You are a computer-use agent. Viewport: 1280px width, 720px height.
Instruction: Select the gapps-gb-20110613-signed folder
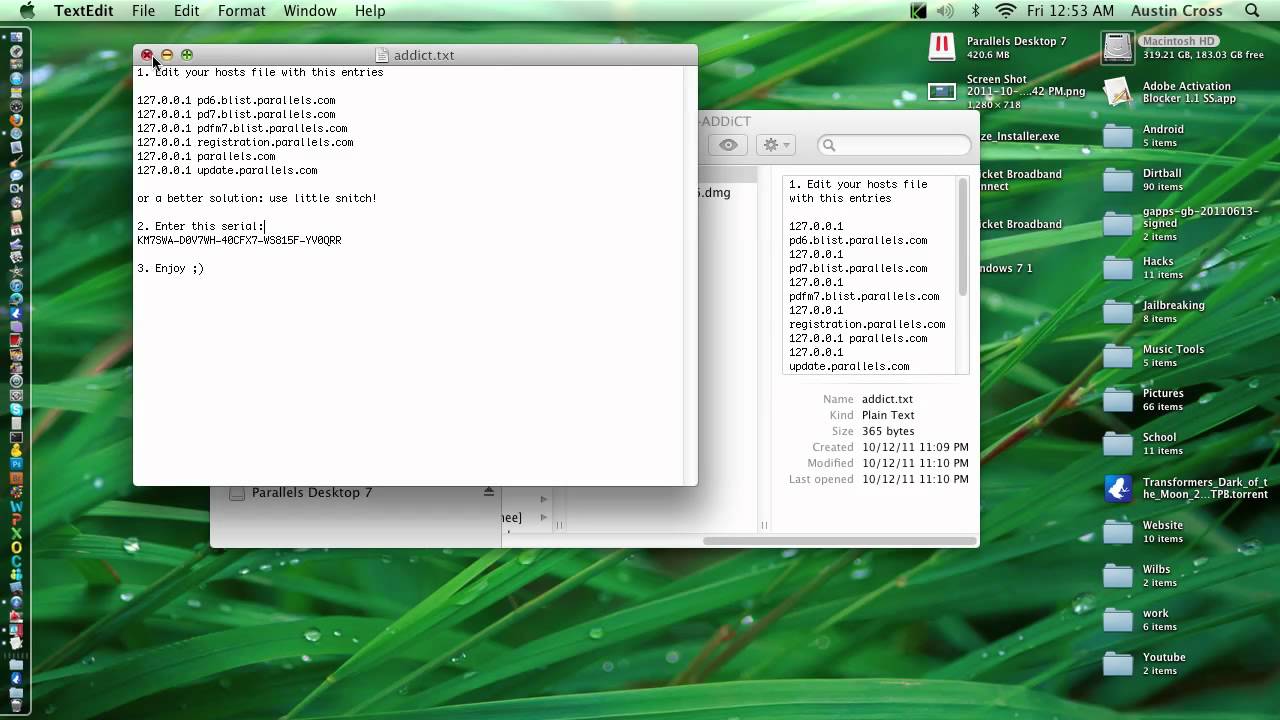coord(1118,224)
